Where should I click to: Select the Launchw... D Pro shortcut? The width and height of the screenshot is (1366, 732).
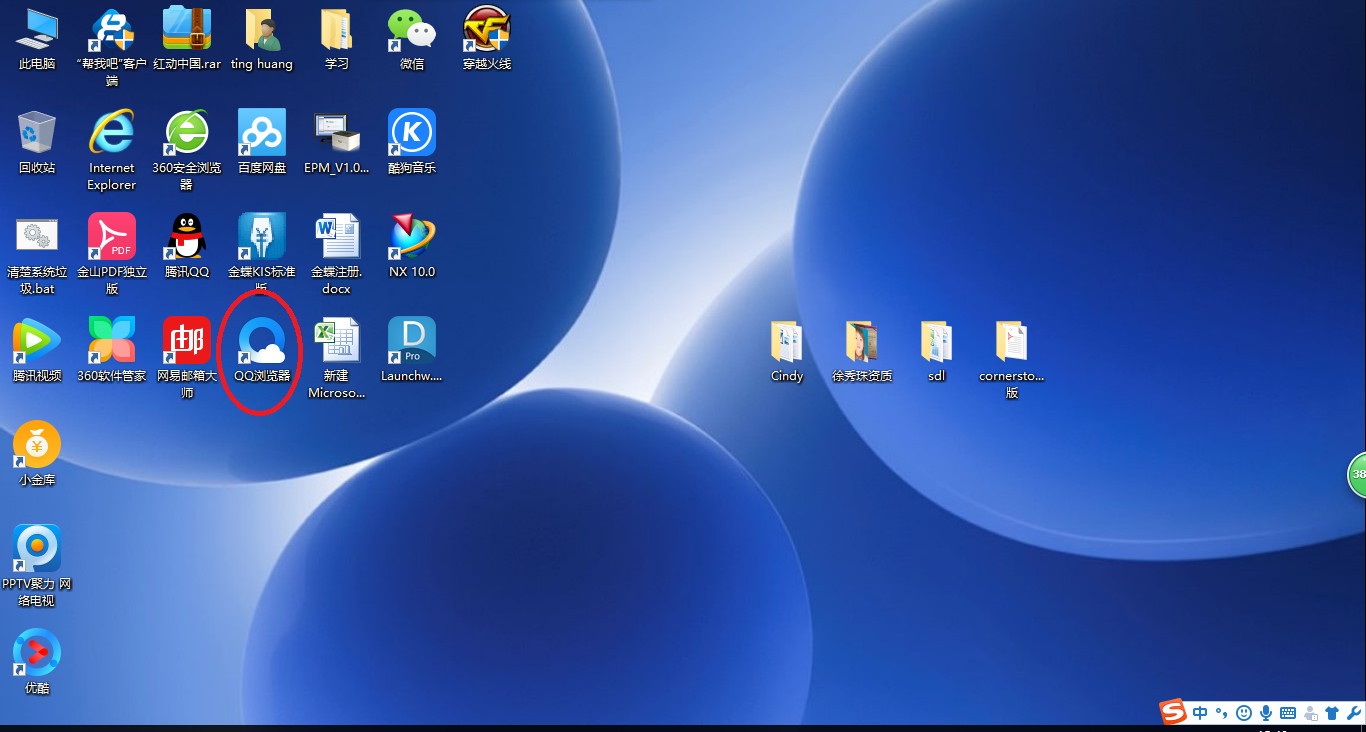click(412, 350)
